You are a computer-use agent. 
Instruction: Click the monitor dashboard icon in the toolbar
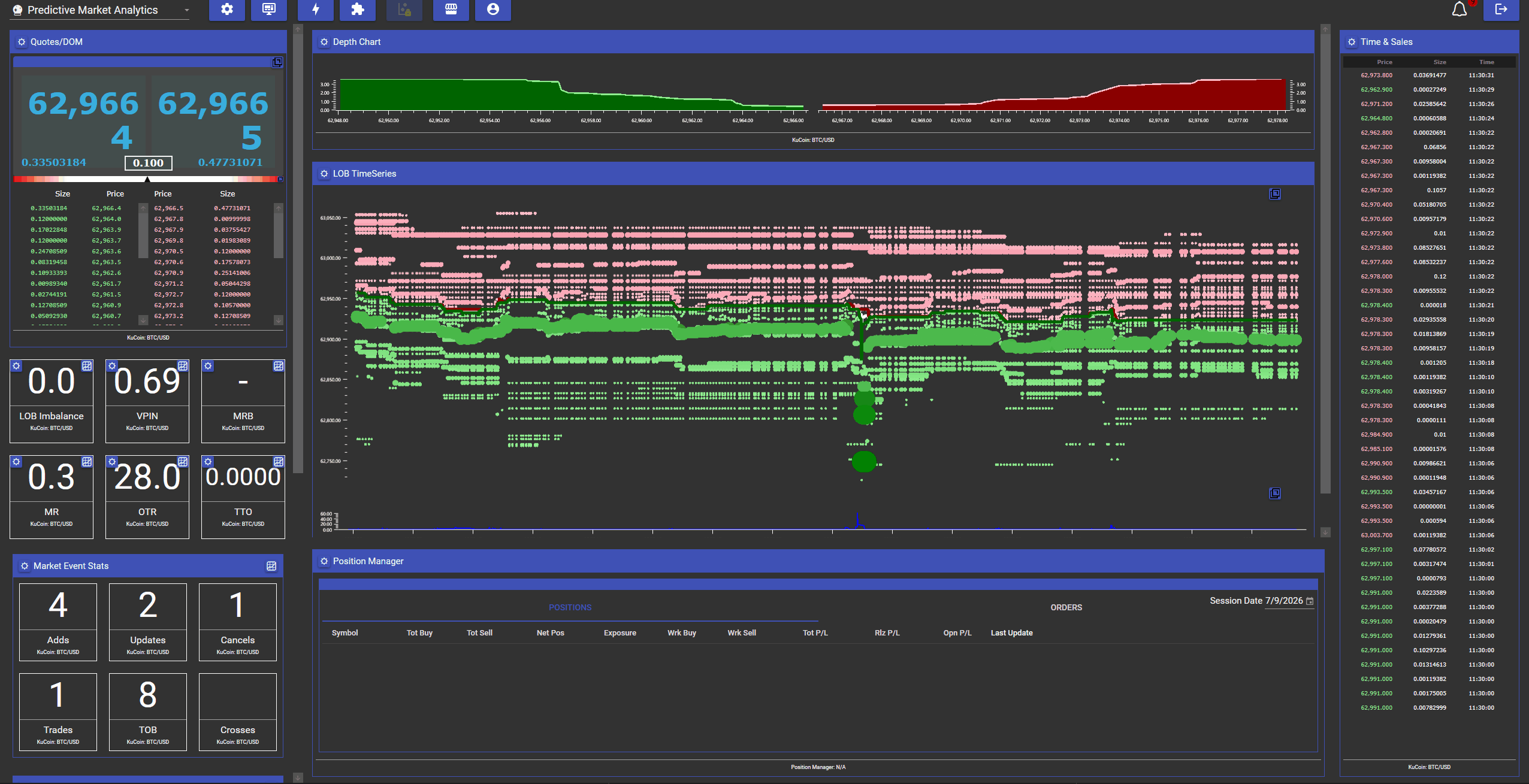tap(269, 10)
